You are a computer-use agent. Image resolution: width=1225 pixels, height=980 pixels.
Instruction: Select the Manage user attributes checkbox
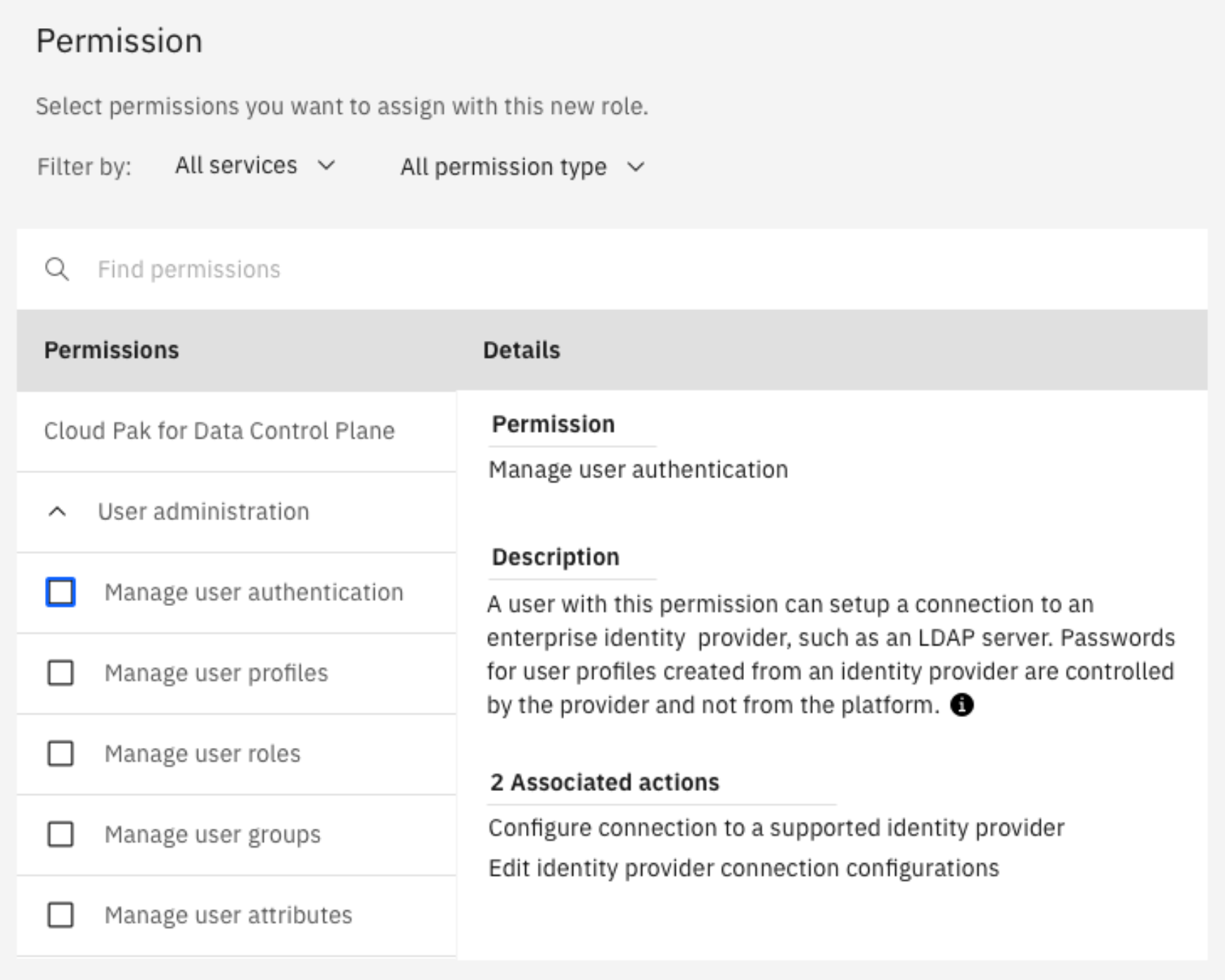tap(60, 915)
